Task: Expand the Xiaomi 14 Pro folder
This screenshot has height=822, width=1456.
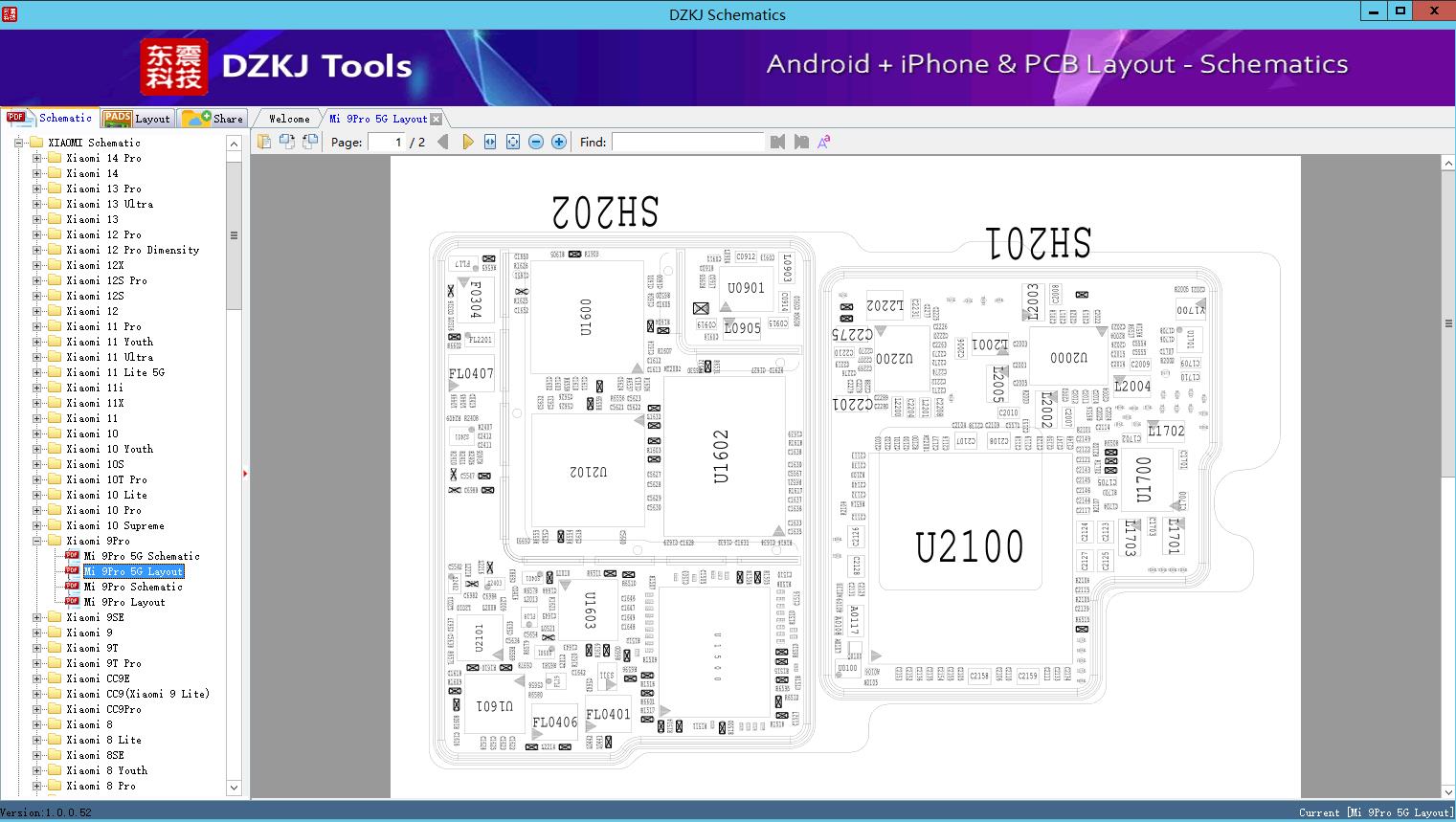Action: [x=37, y=158]
